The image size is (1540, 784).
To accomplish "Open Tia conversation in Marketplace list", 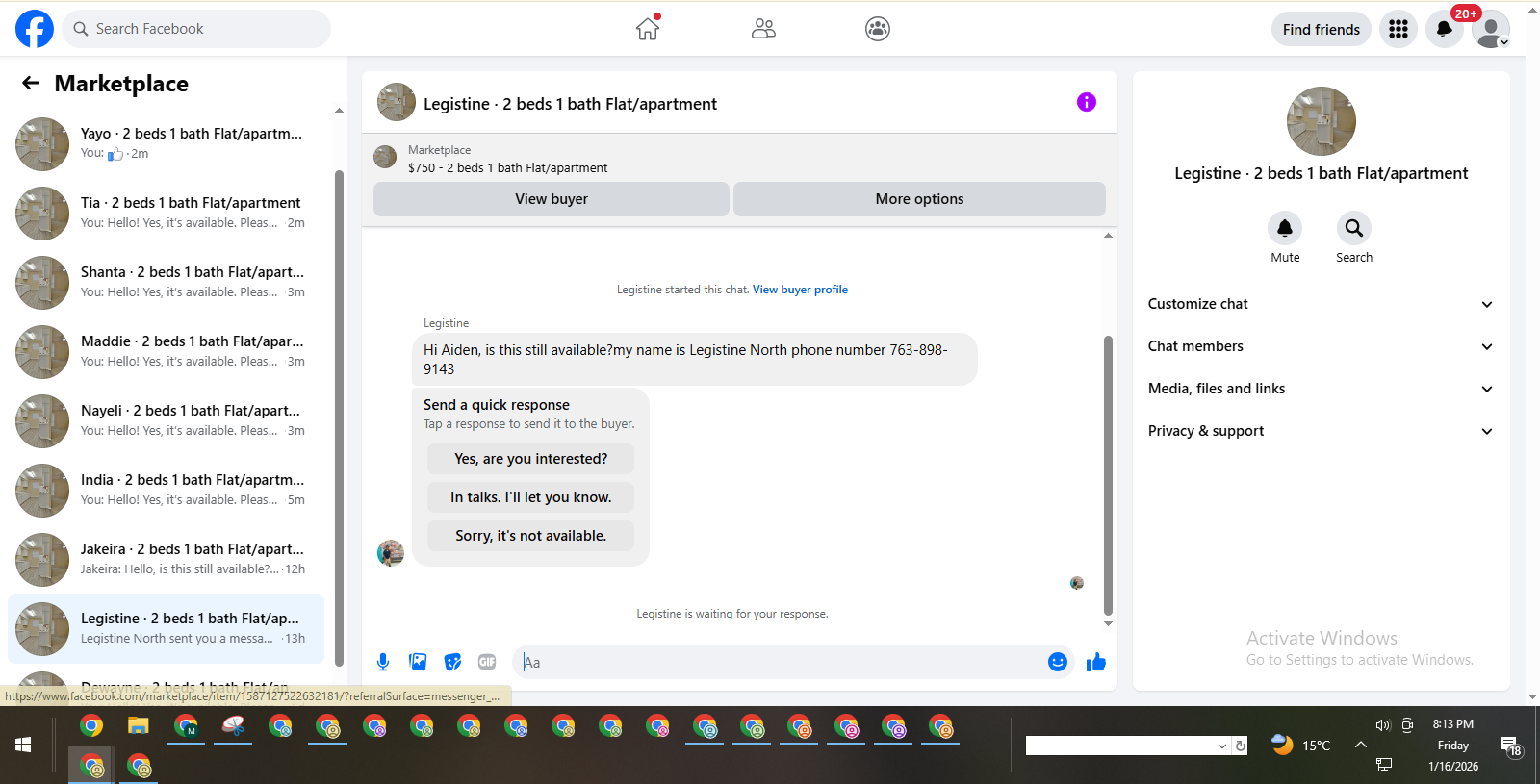I will point(166,214).
